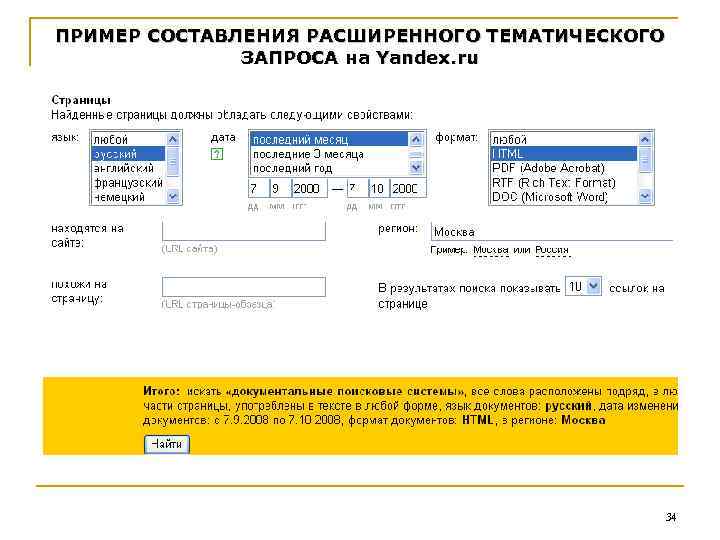Viewport: 720px width, 540px height.
Task: Choose "французский" in the язык list
Action: click(x=128, y=183)
